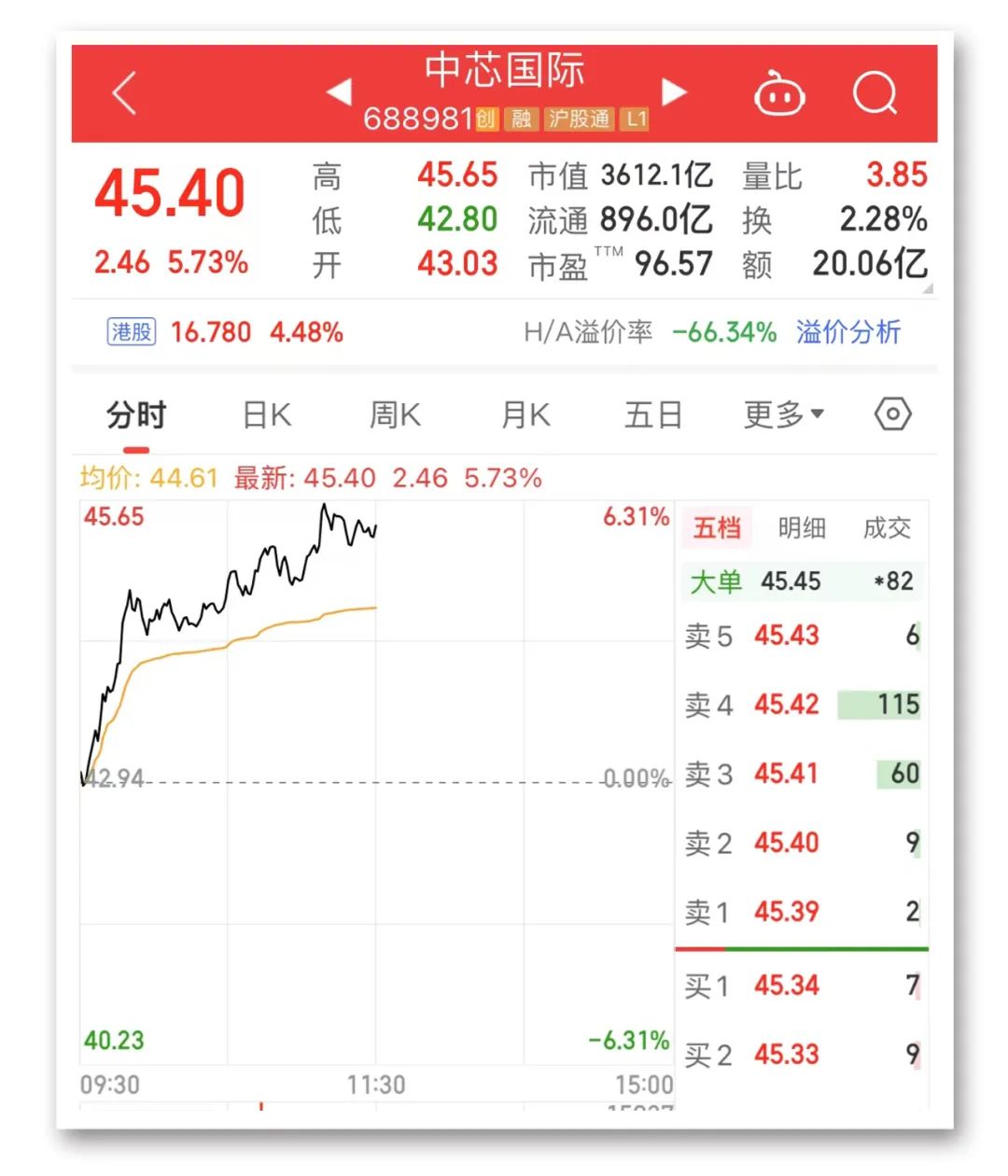This screenshot has height=1176, width=1008.
Task: Tap stock code 688981
Action: pos(417,119)
